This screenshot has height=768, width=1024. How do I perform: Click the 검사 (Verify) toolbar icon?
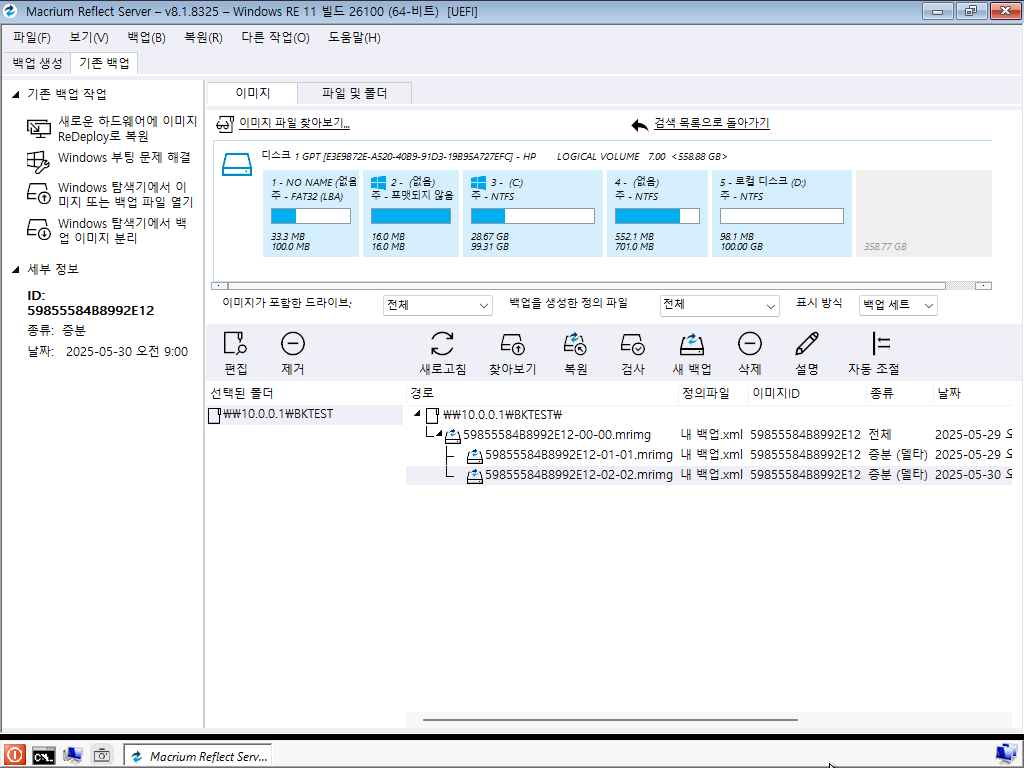[x=632, y=344]
